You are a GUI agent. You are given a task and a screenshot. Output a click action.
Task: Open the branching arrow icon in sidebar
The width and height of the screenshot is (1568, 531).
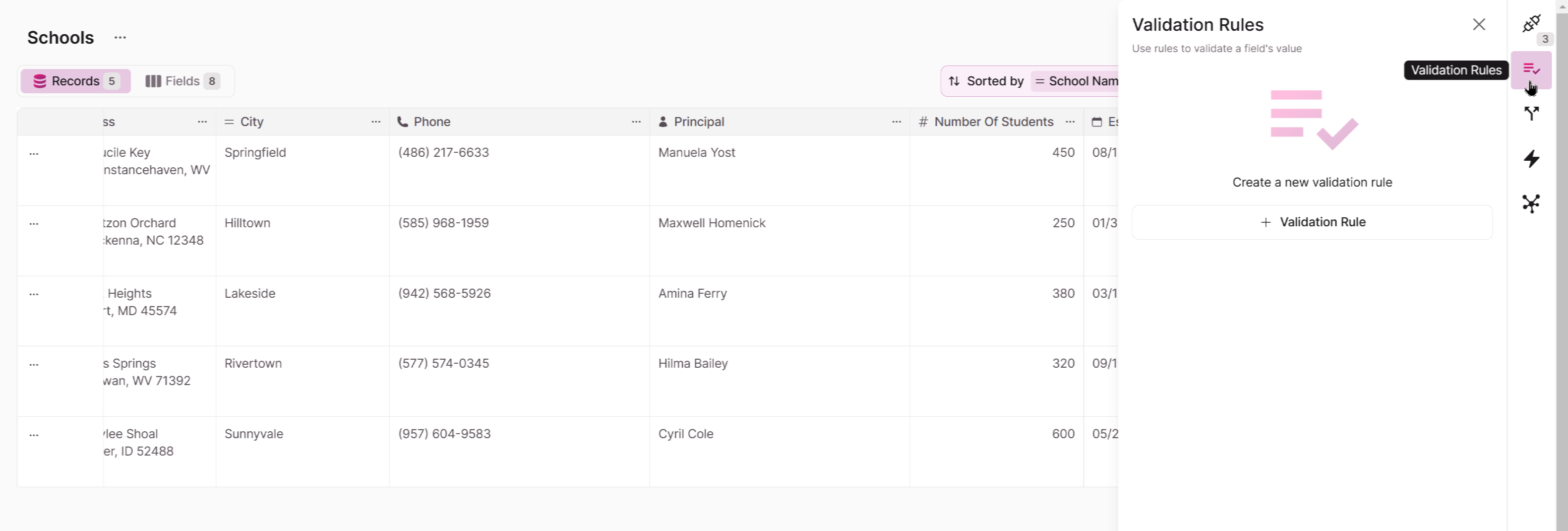[1531, 114]
